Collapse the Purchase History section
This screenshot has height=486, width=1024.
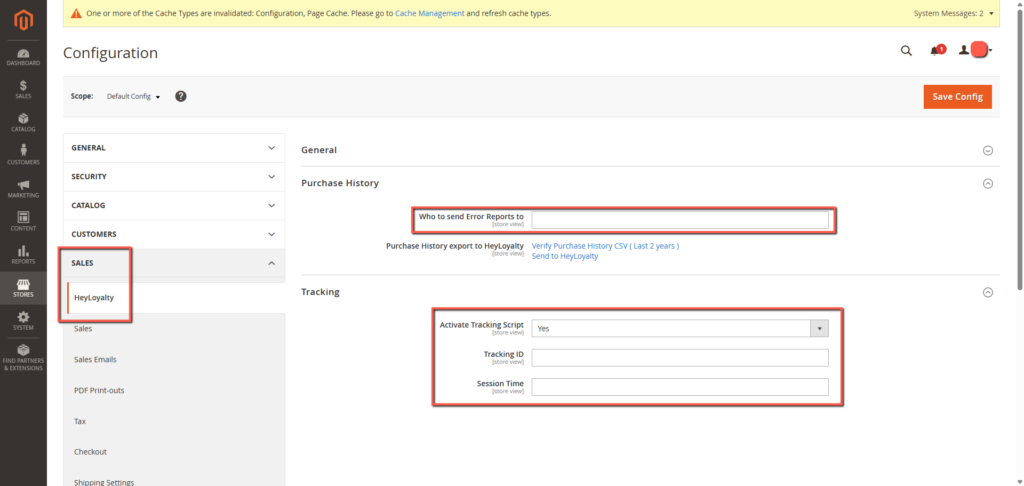pos(987,183)
